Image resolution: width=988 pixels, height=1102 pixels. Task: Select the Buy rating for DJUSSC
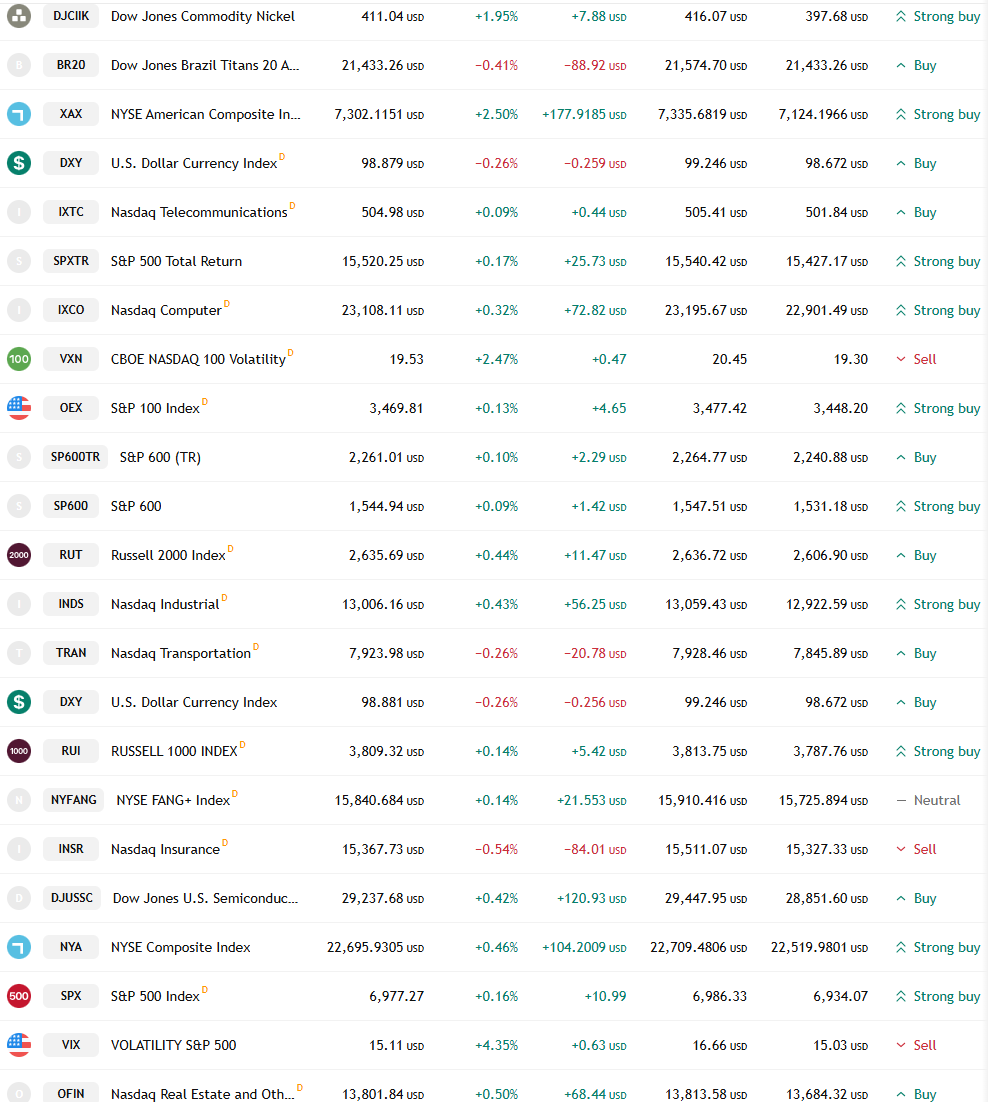[916, 898]
